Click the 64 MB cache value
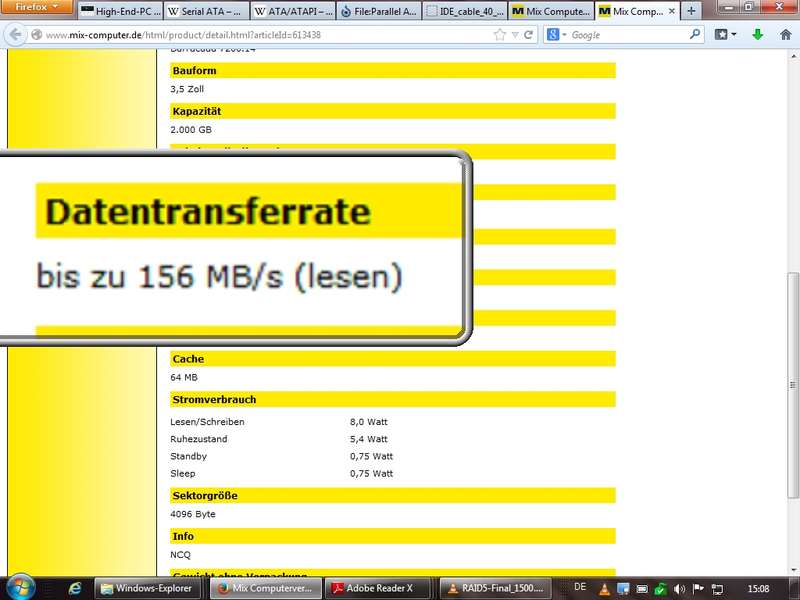The width and height of the screenshot is (800, 600). coord(184,377)
